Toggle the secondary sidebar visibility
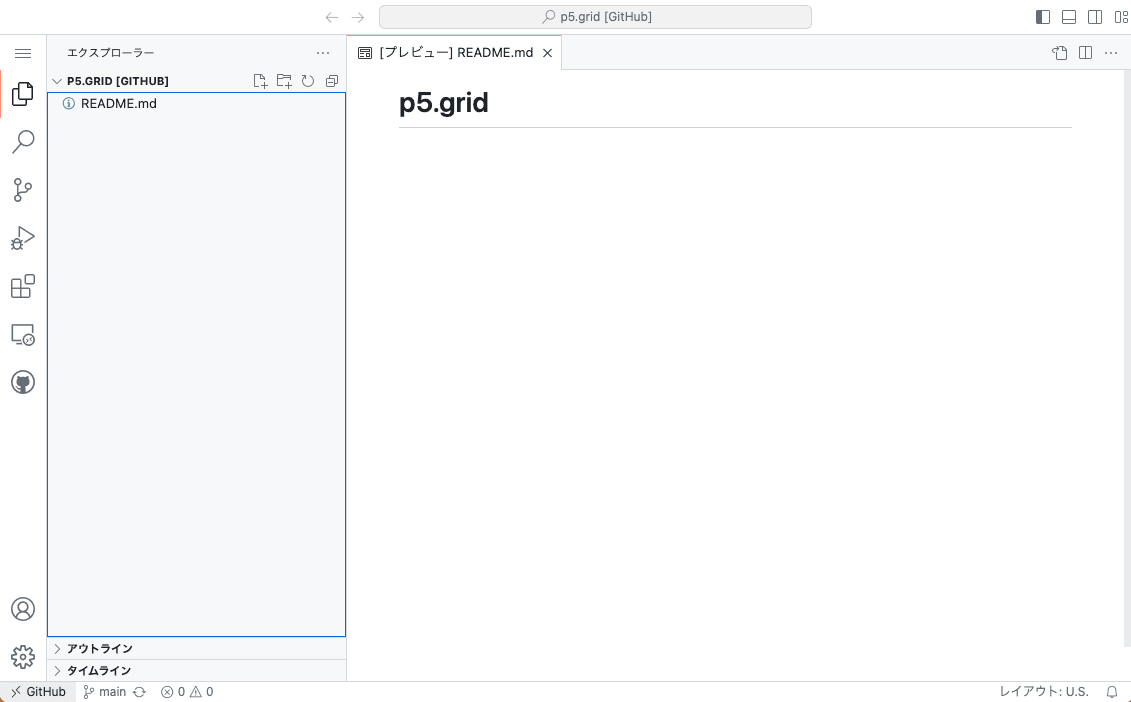Screen dimensions: 1131x702 coord(1095,17)
